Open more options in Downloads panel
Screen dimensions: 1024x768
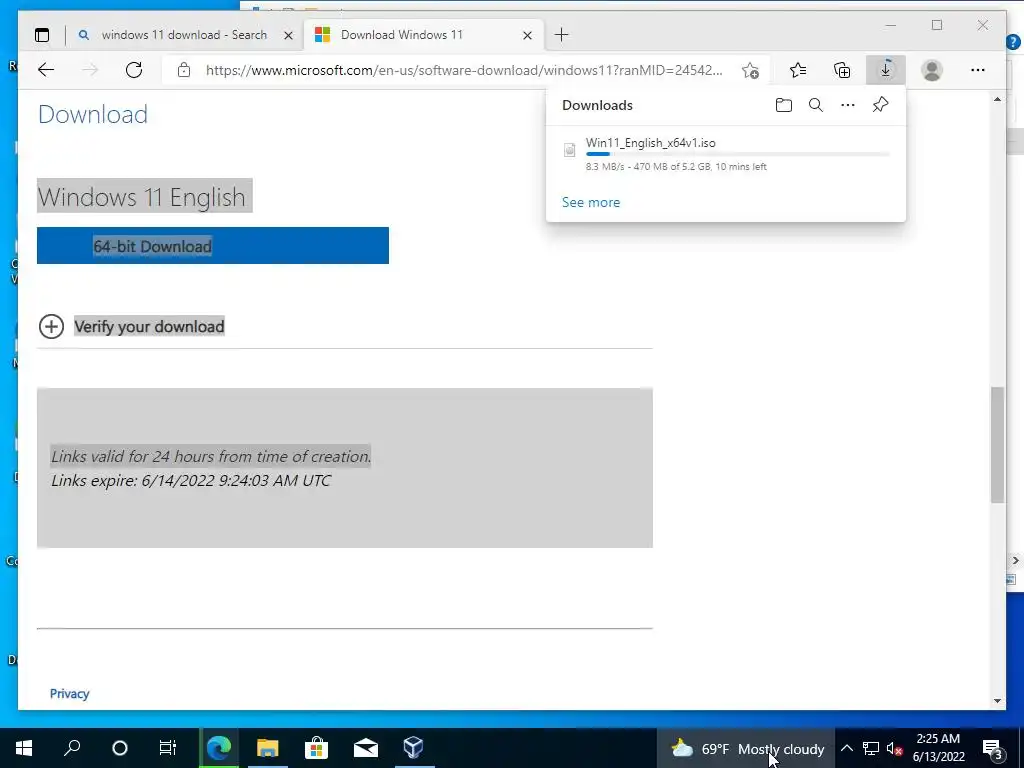click(x=848, y=105)
